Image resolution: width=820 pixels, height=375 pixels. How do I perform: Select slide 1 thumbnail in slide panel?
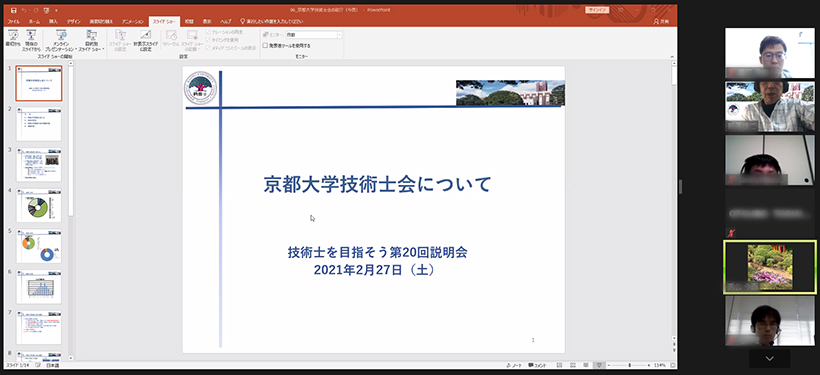[x=39, y=83]
